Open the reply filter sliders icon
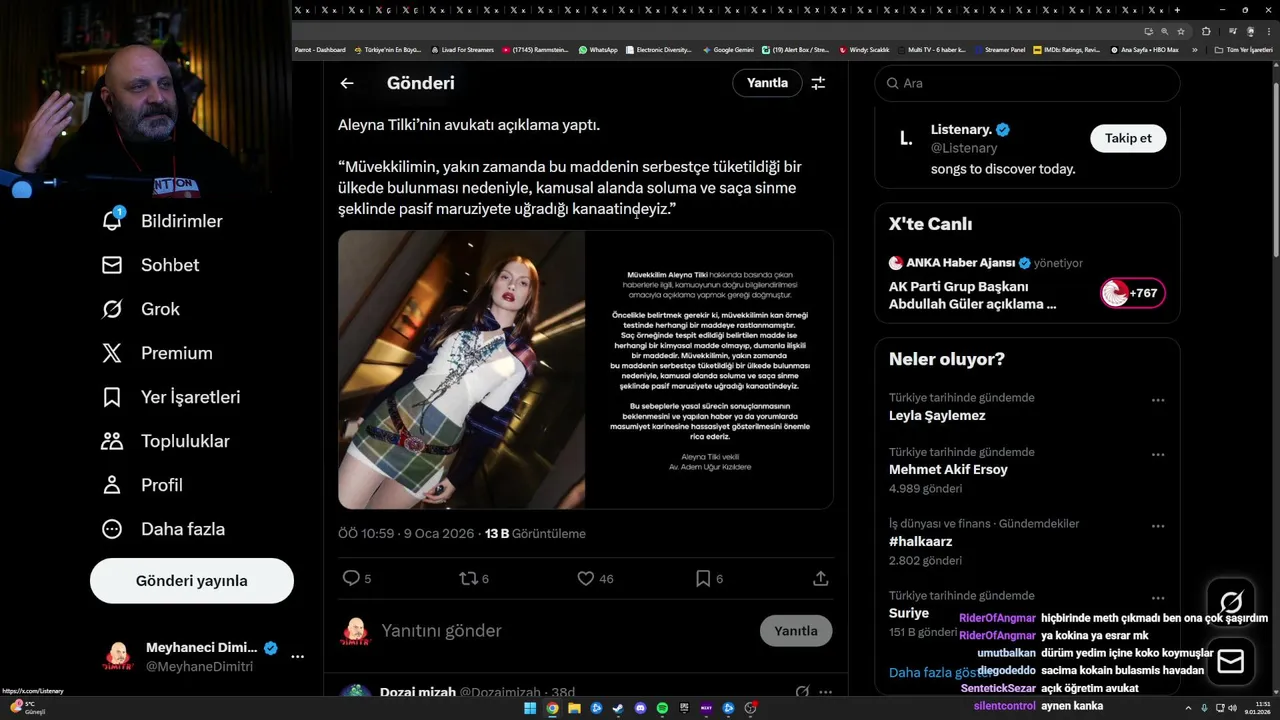1280x720 pixels. point(818,83)
